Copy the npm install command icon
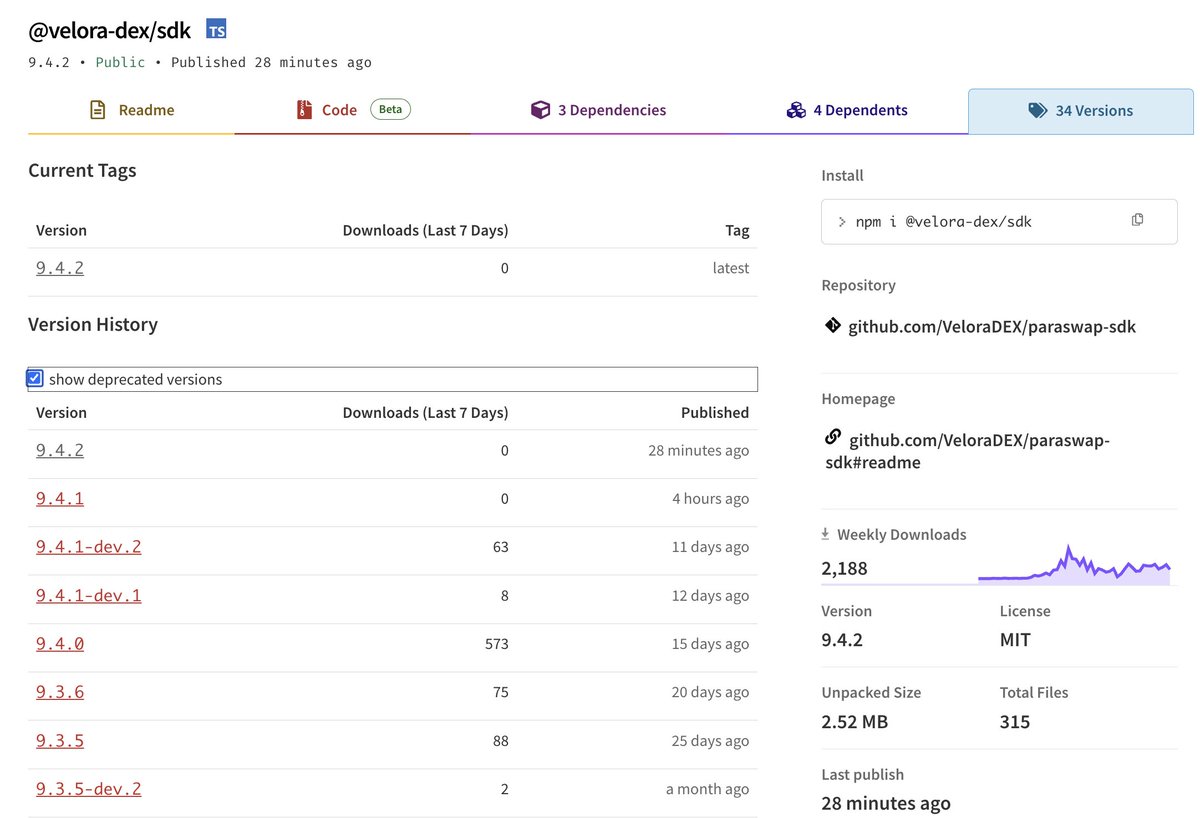 [x=1137, y=220]
